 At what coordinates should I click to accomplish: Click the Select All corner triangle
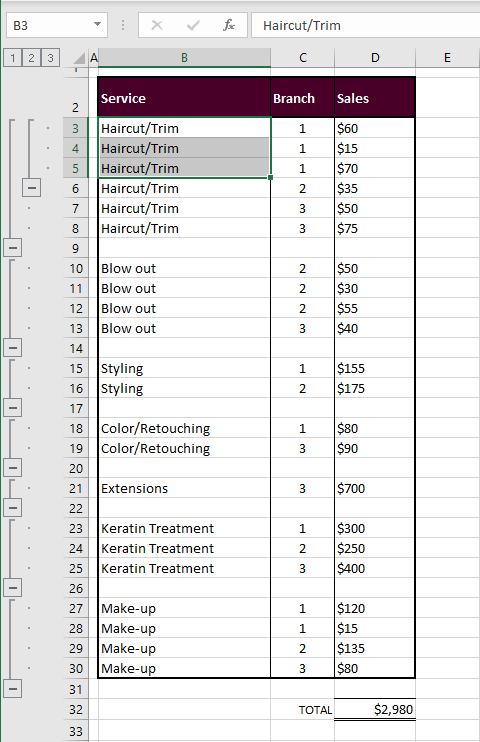coord(80,58)
